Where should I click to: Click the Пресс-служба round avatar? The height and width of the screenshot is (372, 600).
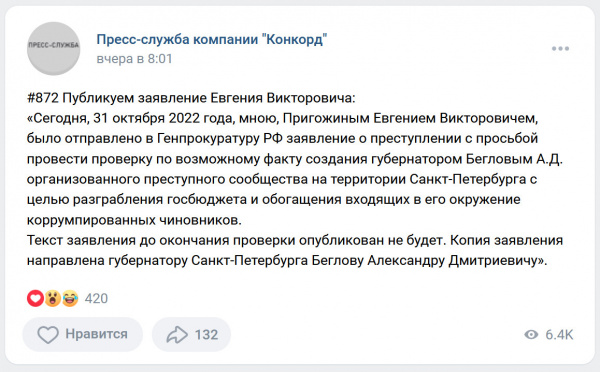tap(54, 49)
